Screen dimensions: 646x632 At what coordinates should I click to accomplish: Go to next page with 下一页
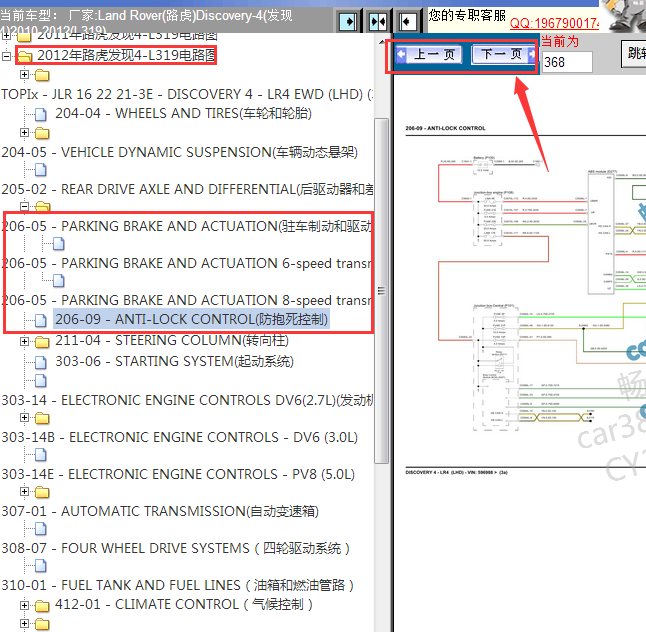[503, 54]
